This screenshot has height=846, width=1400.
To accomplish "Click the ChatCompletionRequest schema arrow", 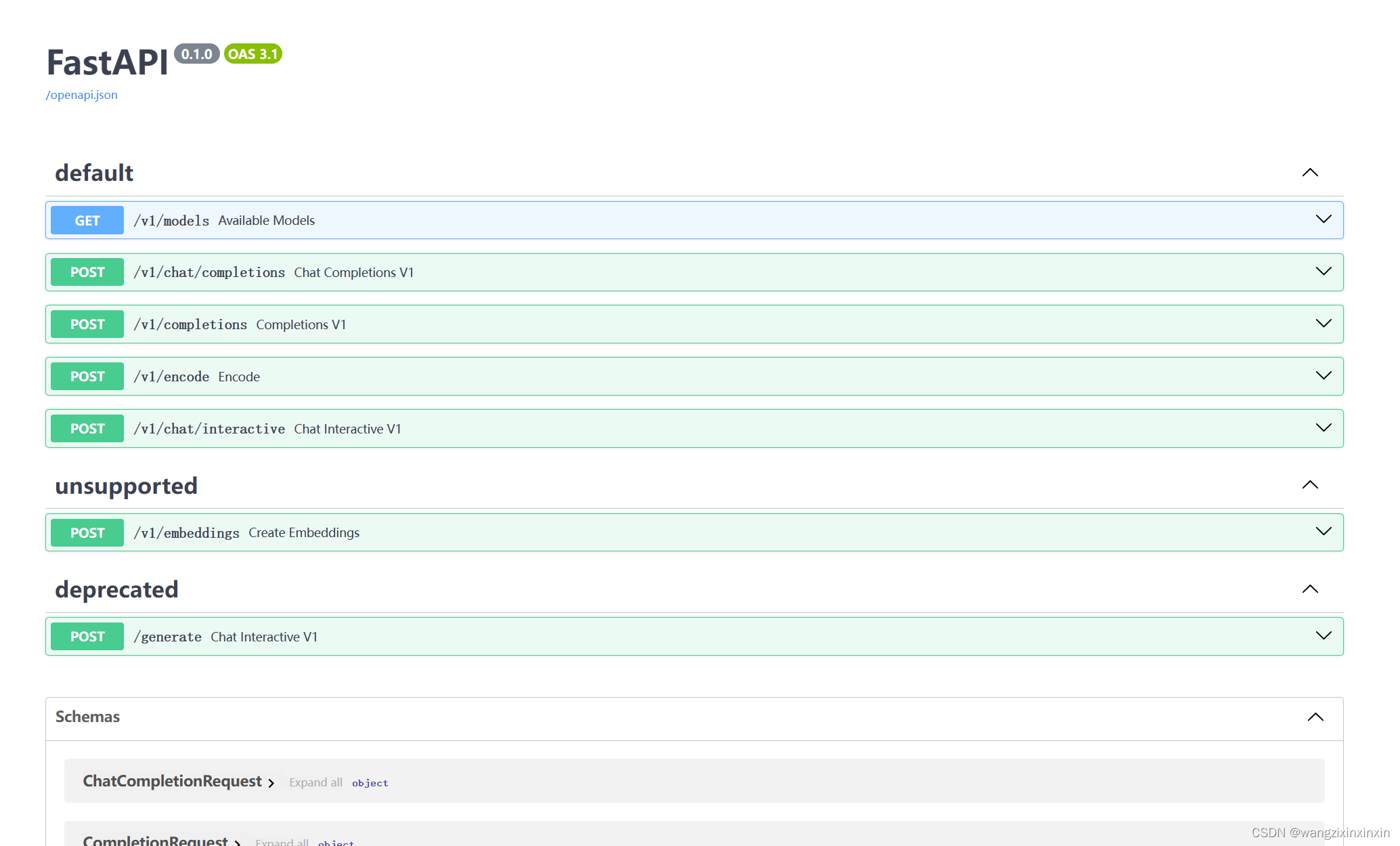I will (x=271, y=783).
